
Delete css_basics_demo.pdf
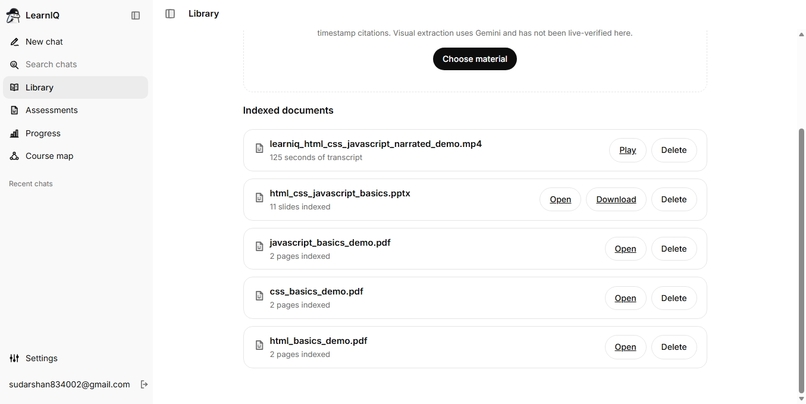(674, 298)
